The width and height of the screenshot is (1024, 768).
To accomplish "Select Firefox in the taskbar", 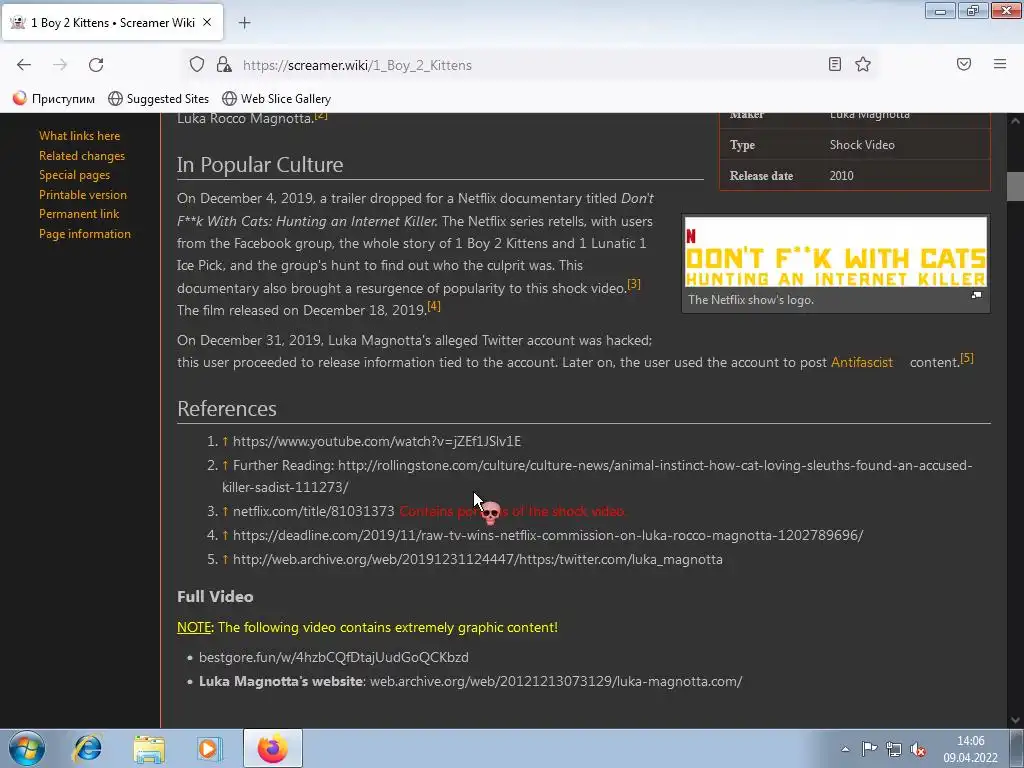I will 272,748.
